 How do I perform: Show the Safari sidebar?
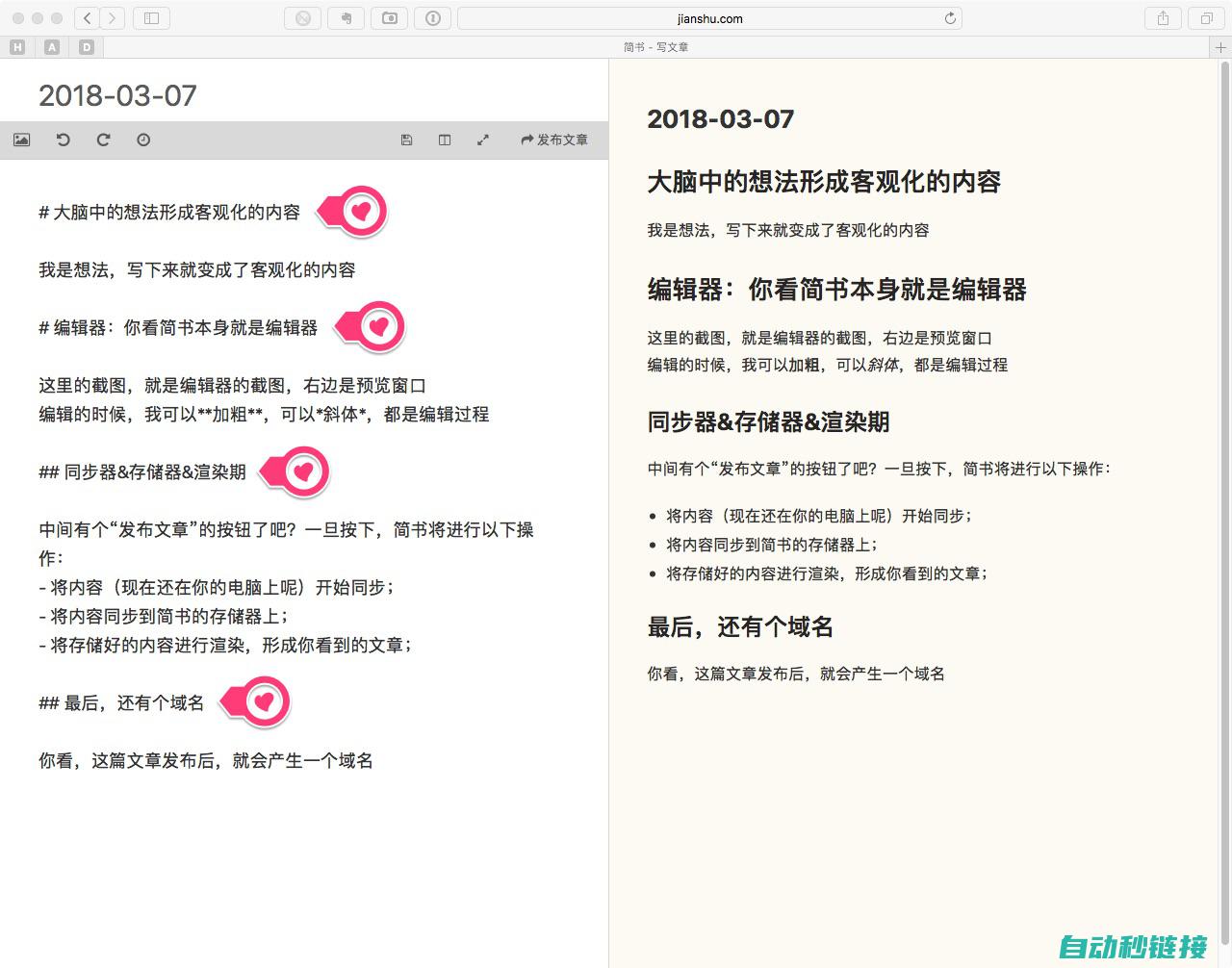pos(151,18)
